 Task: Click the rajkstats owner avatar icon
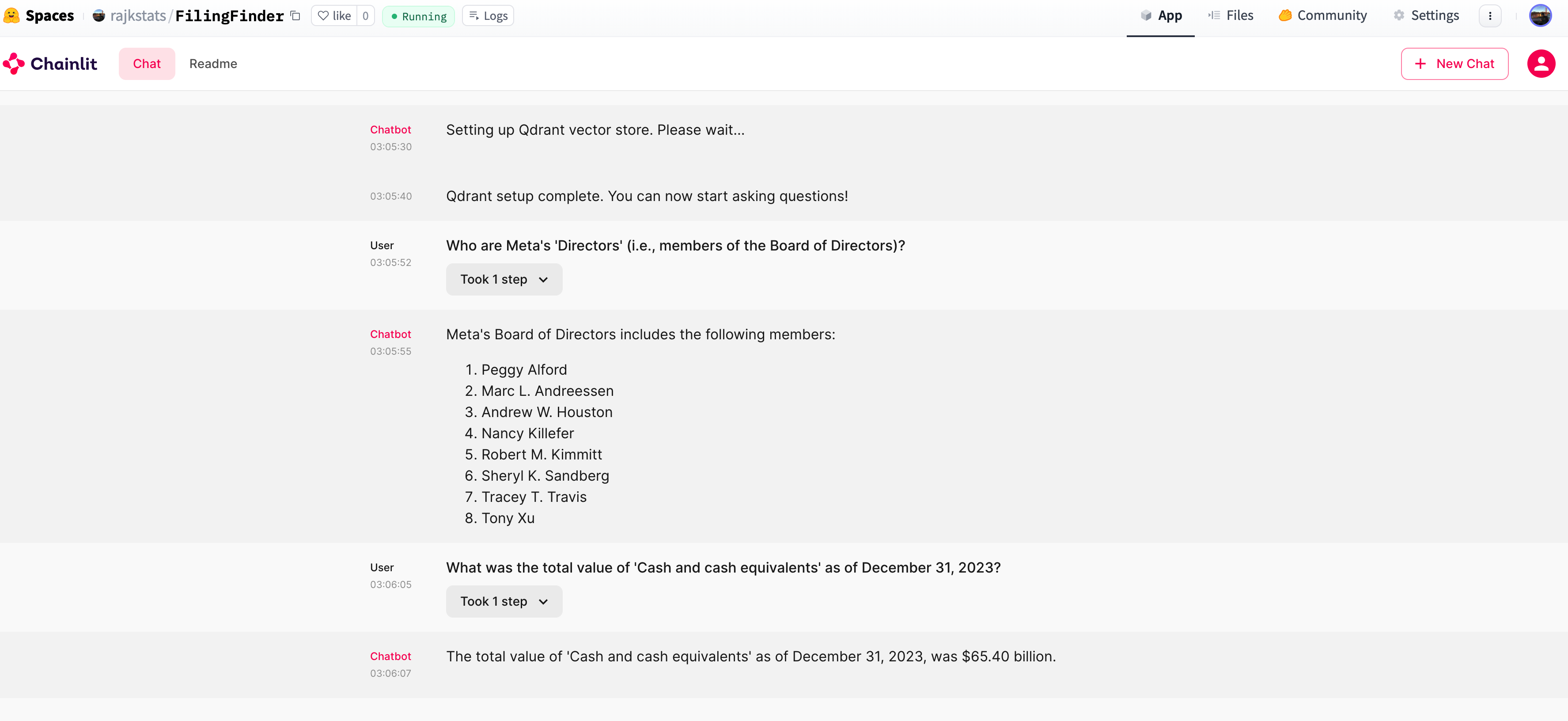click(98, 16)
